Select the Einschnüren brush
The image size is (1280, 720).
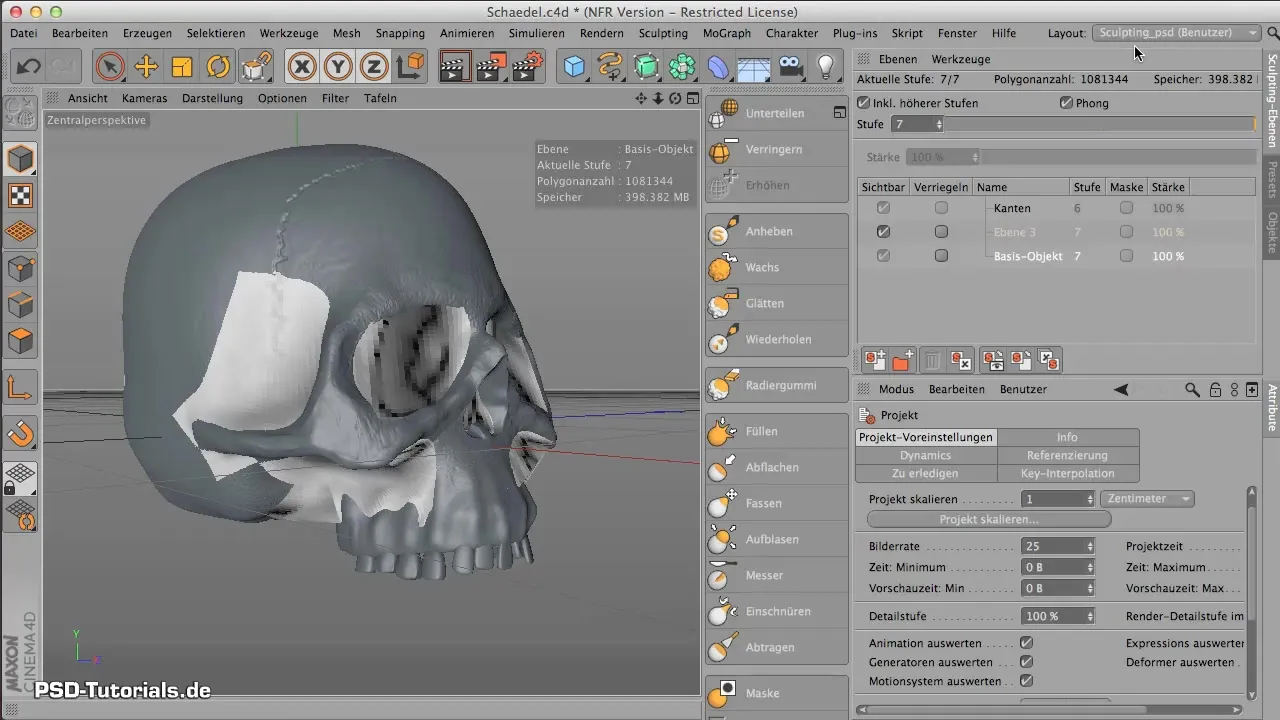pos(777,611)
